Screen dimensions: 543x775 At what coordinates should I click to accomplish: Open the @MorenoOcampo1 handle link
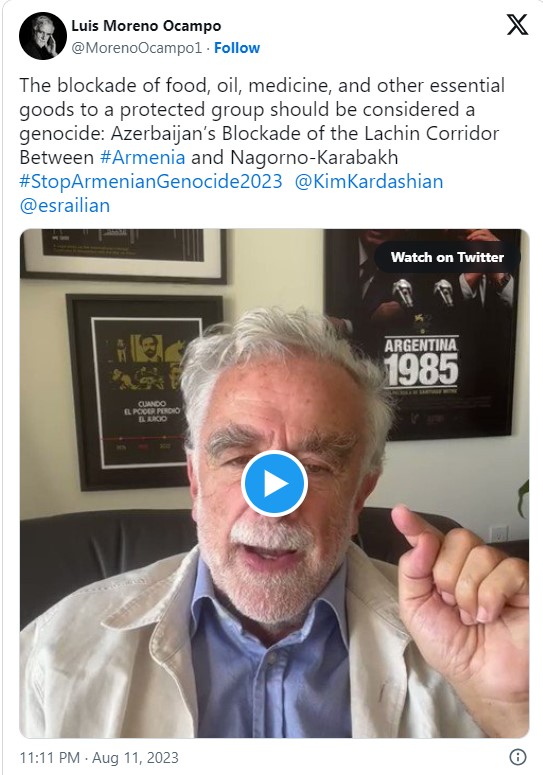[137, 48]
